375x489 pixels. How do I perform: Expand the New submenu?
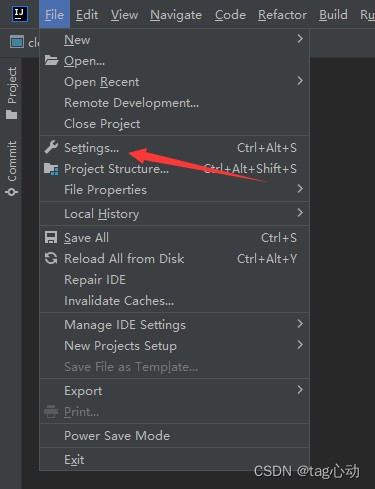coord(175,40)
